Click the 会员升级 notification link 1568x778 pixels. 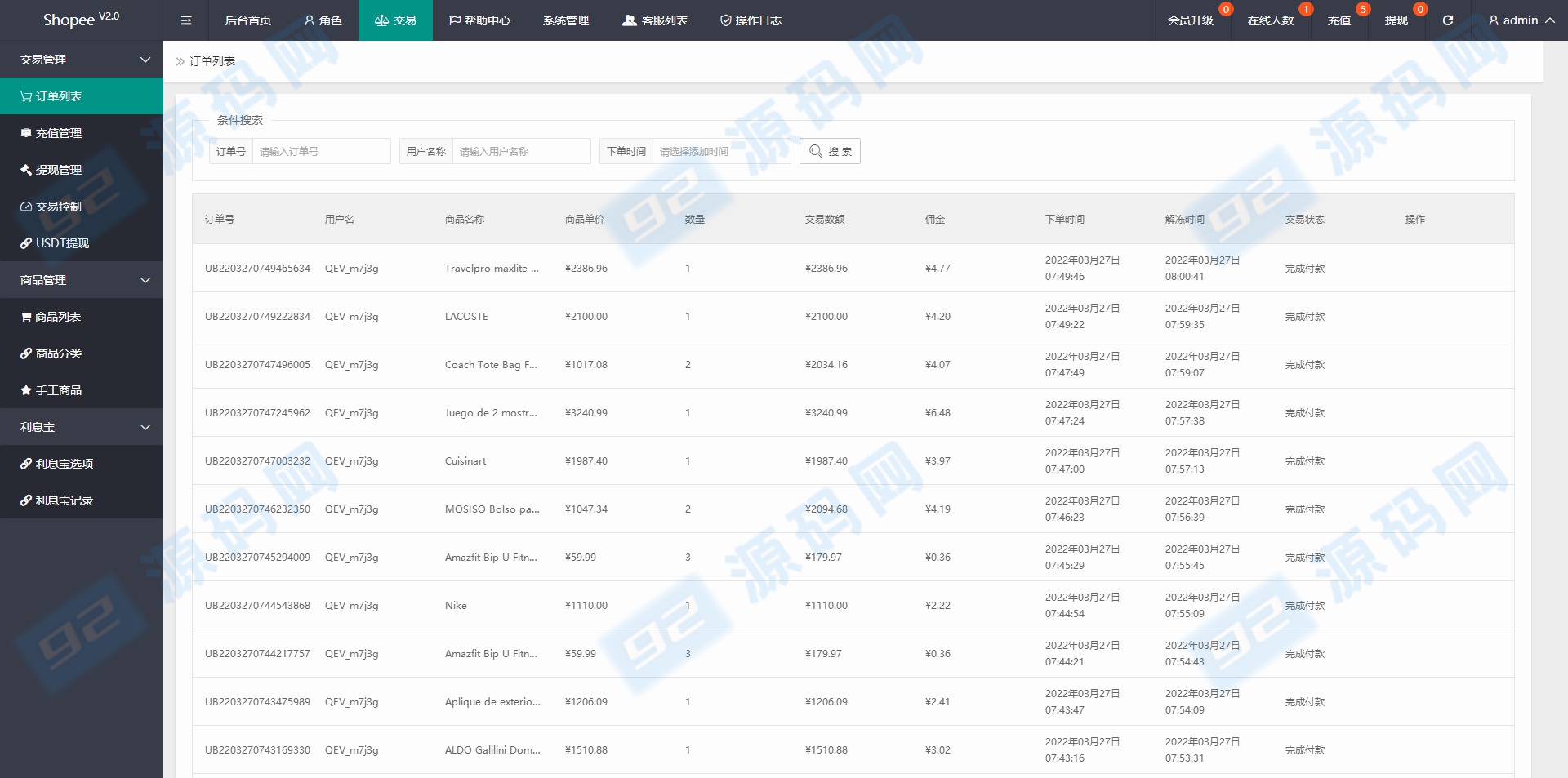coord(1191,20)
